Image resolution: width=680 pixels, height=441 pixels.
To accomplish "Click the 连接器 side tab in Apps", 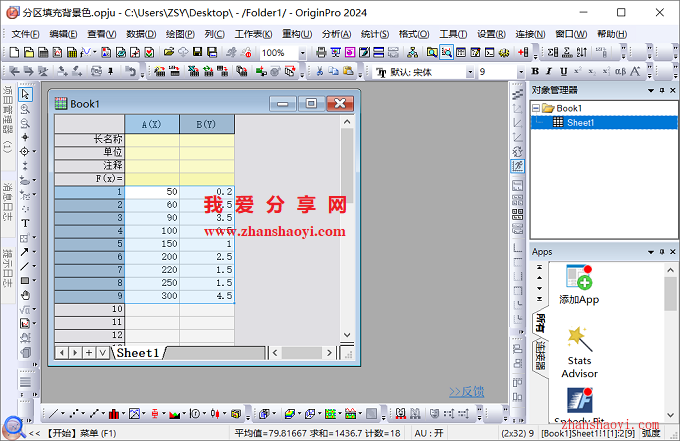I will tap(540, 356).
